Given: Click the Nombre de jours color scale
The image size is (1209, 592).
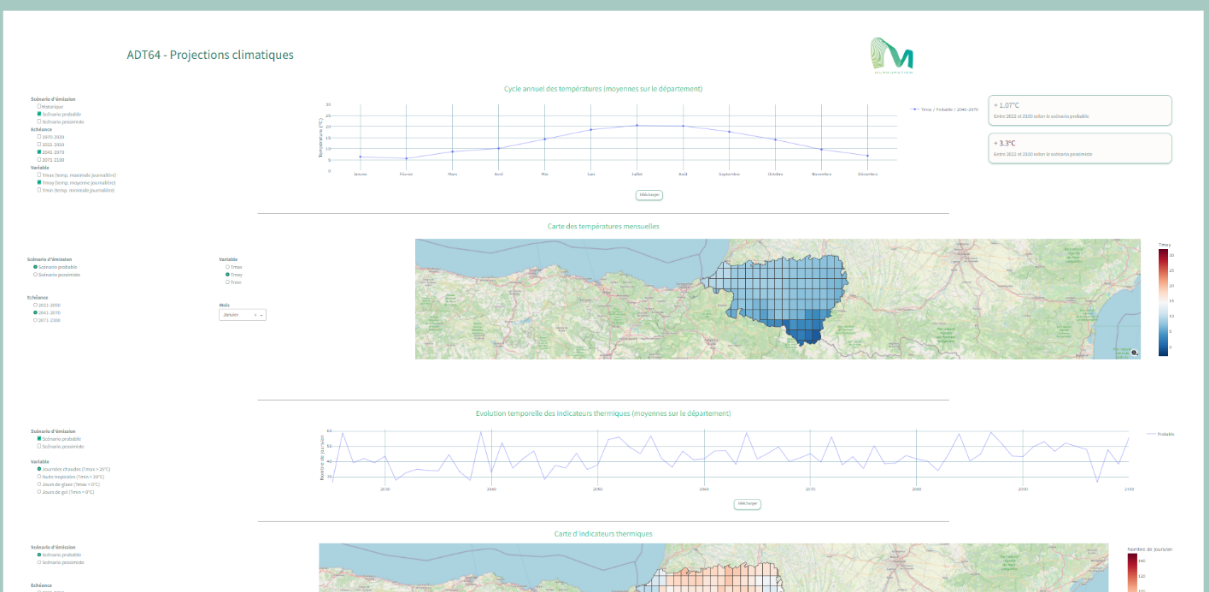Looking at the screenshot, I should click(x=1133, y=573).
